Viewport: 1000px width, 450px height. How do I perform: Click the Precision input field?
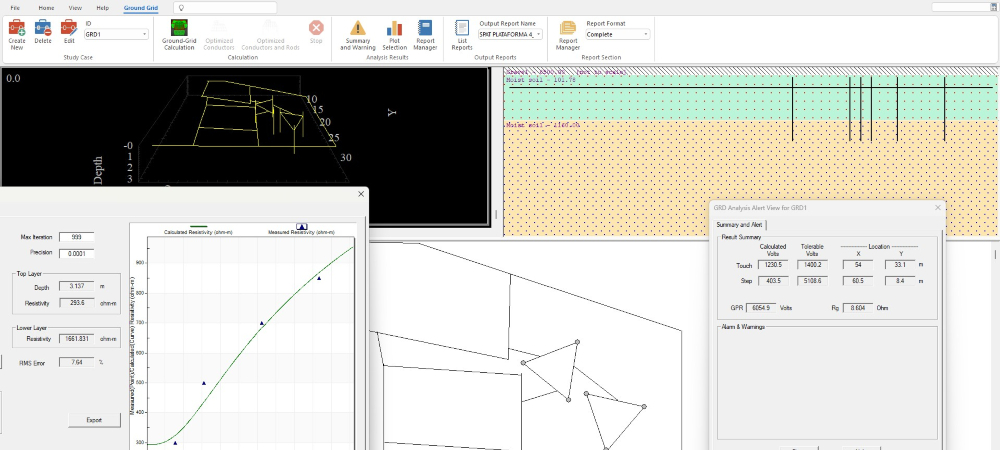coord(76,254)
